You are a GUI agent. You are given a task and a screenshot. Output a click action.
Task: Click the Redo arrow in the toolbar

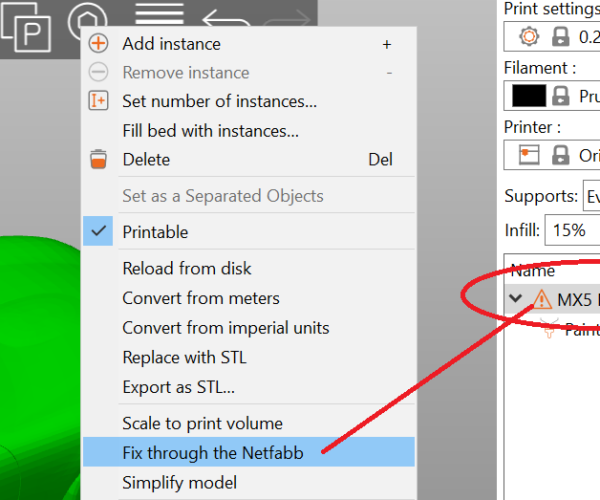291,22
